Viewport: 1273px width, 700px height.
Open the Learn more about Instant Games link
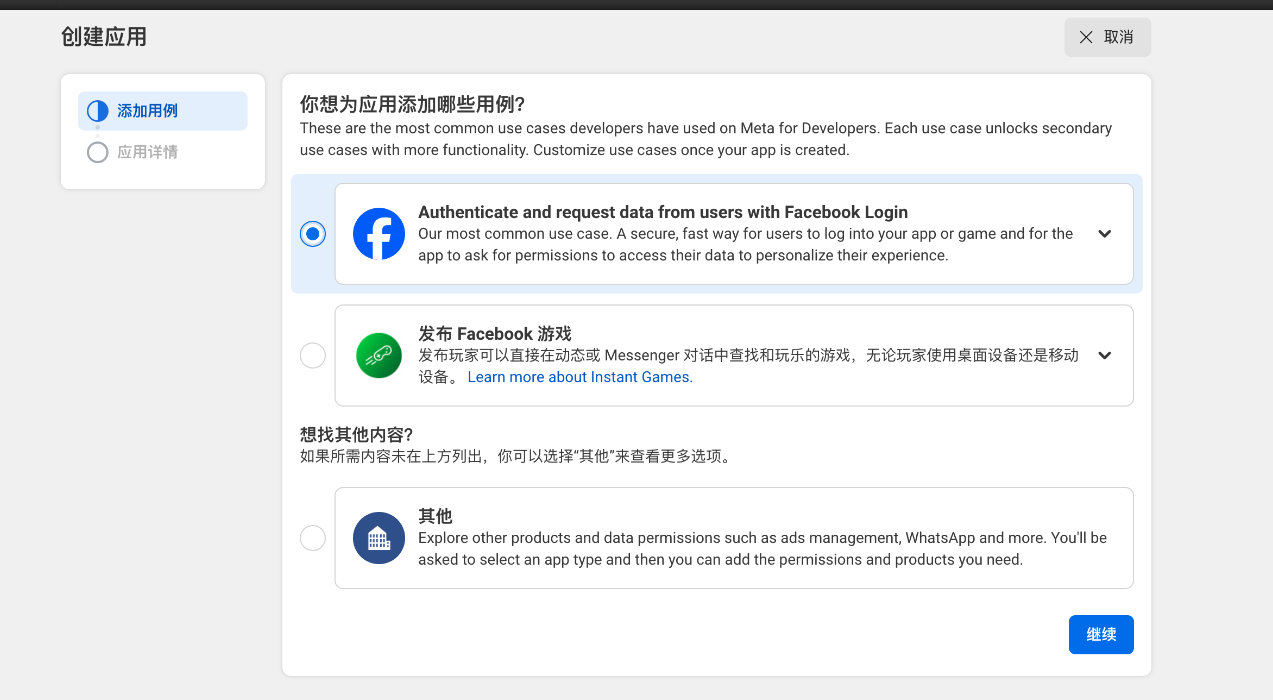click(x=580, y=377)
